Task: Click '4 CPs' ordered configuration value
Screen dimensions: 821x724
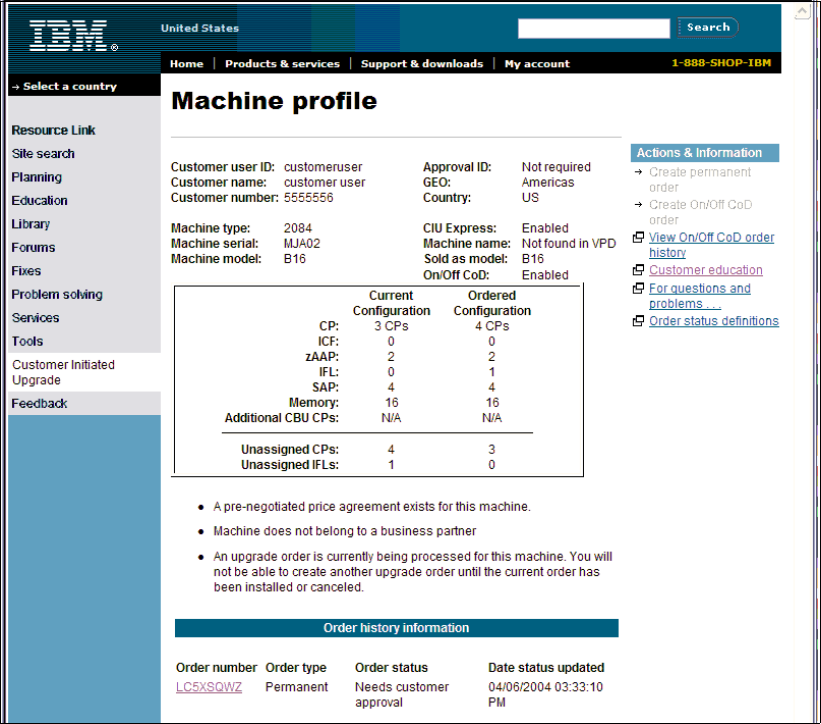Action: tap(492, 326)
